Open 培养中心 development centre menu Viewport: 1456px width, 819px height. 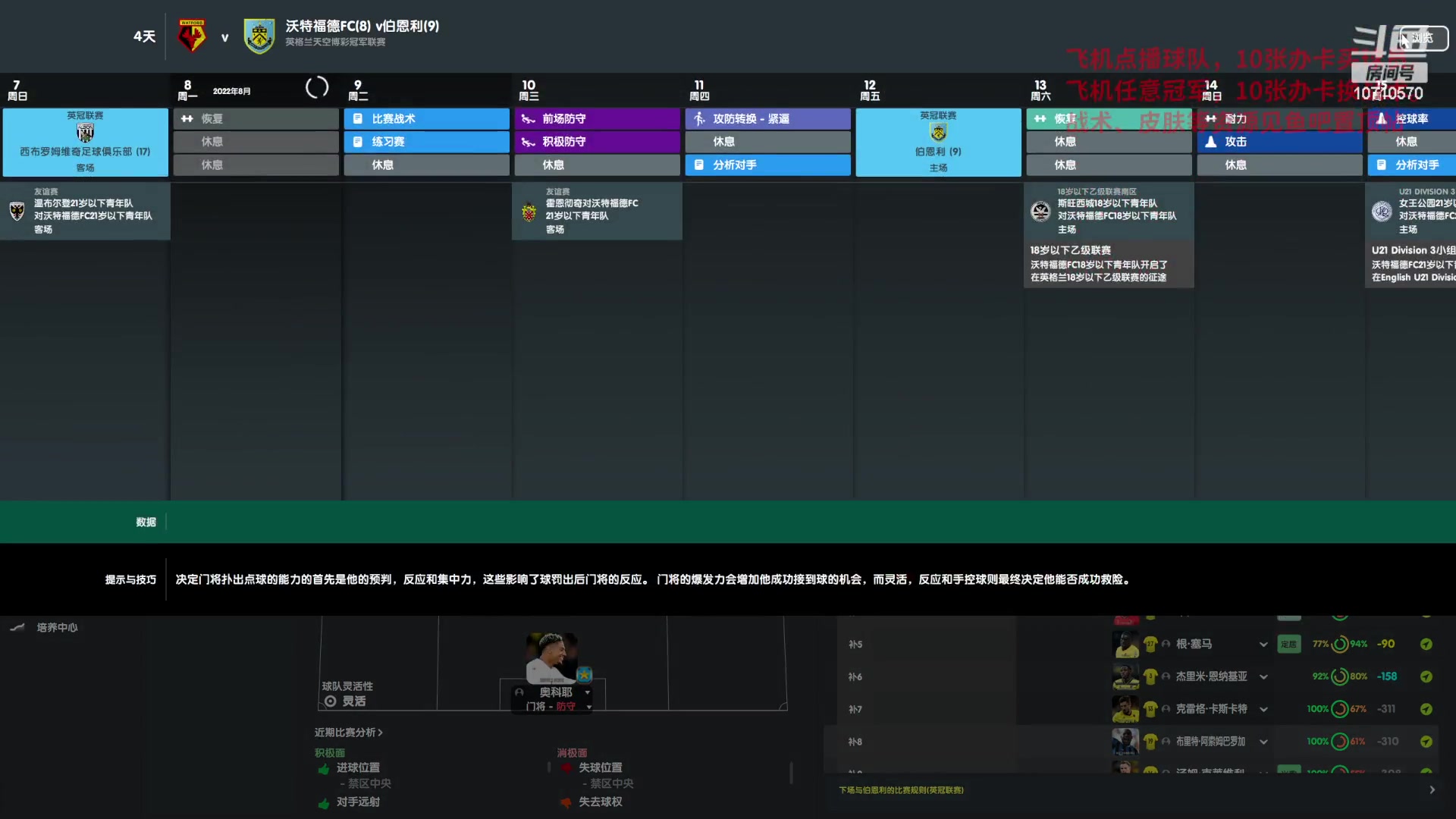point(57,627)
